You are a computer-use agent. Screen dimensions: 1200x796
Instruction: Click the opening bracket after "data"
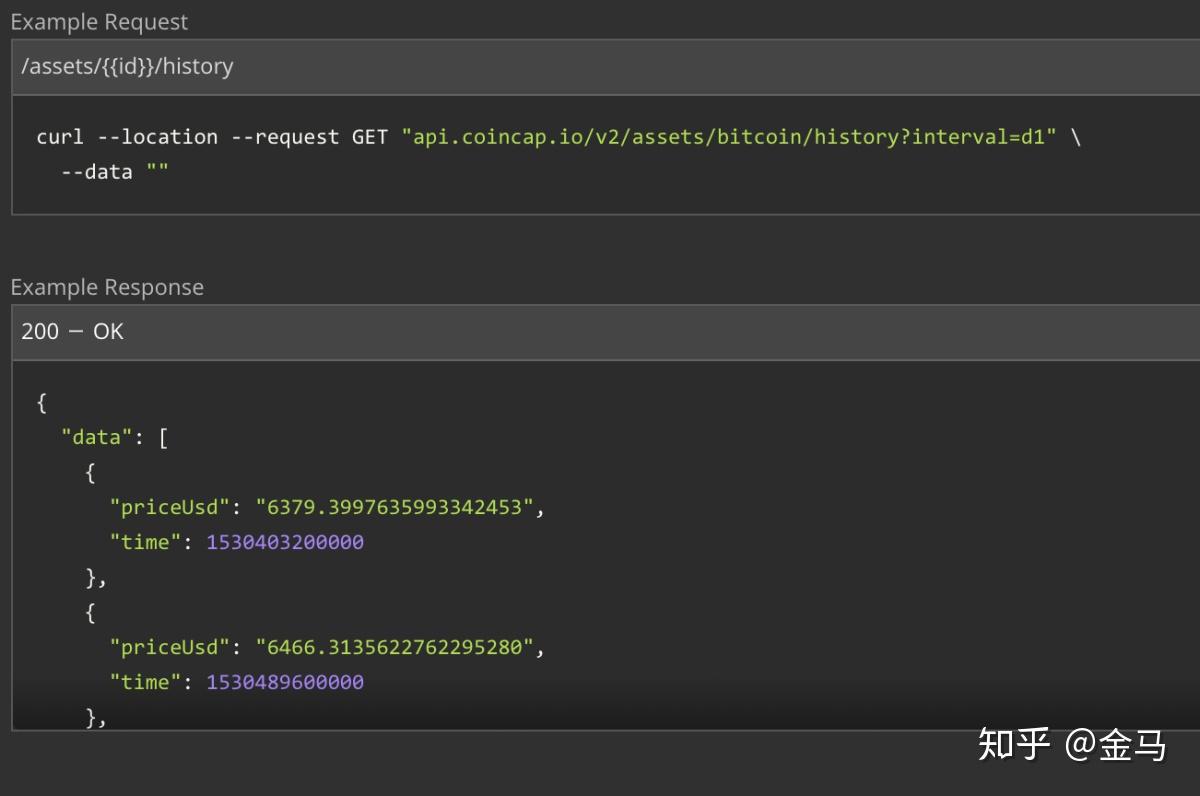coord(163,437)
